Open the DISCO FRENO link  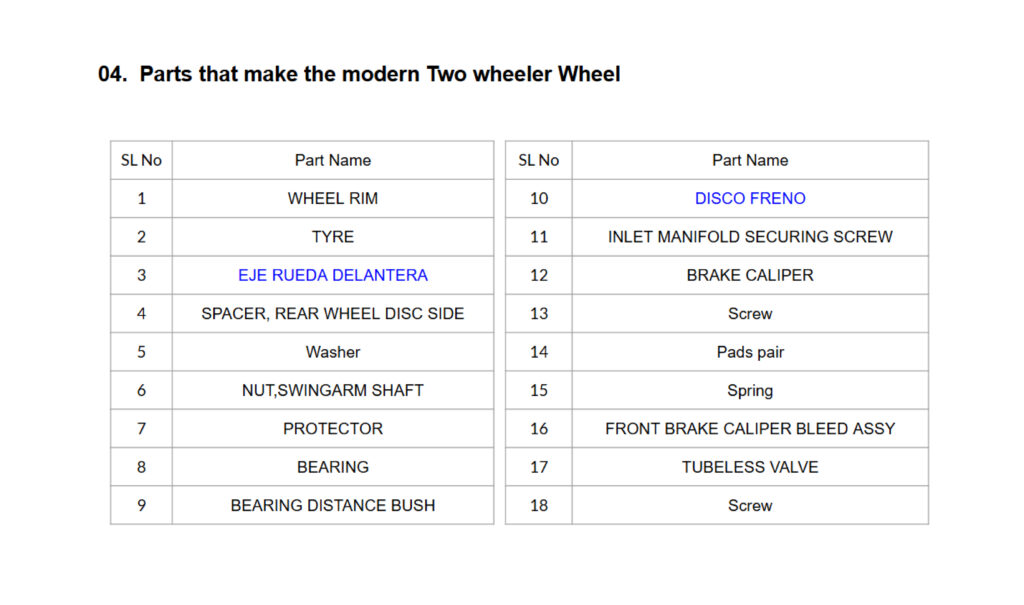[750, 198]
